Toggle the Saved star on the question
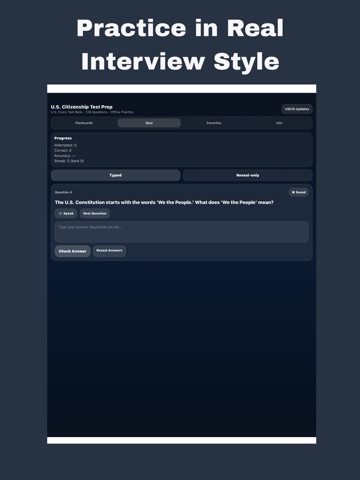Screen dimensions: 360x480 (299, 192)
